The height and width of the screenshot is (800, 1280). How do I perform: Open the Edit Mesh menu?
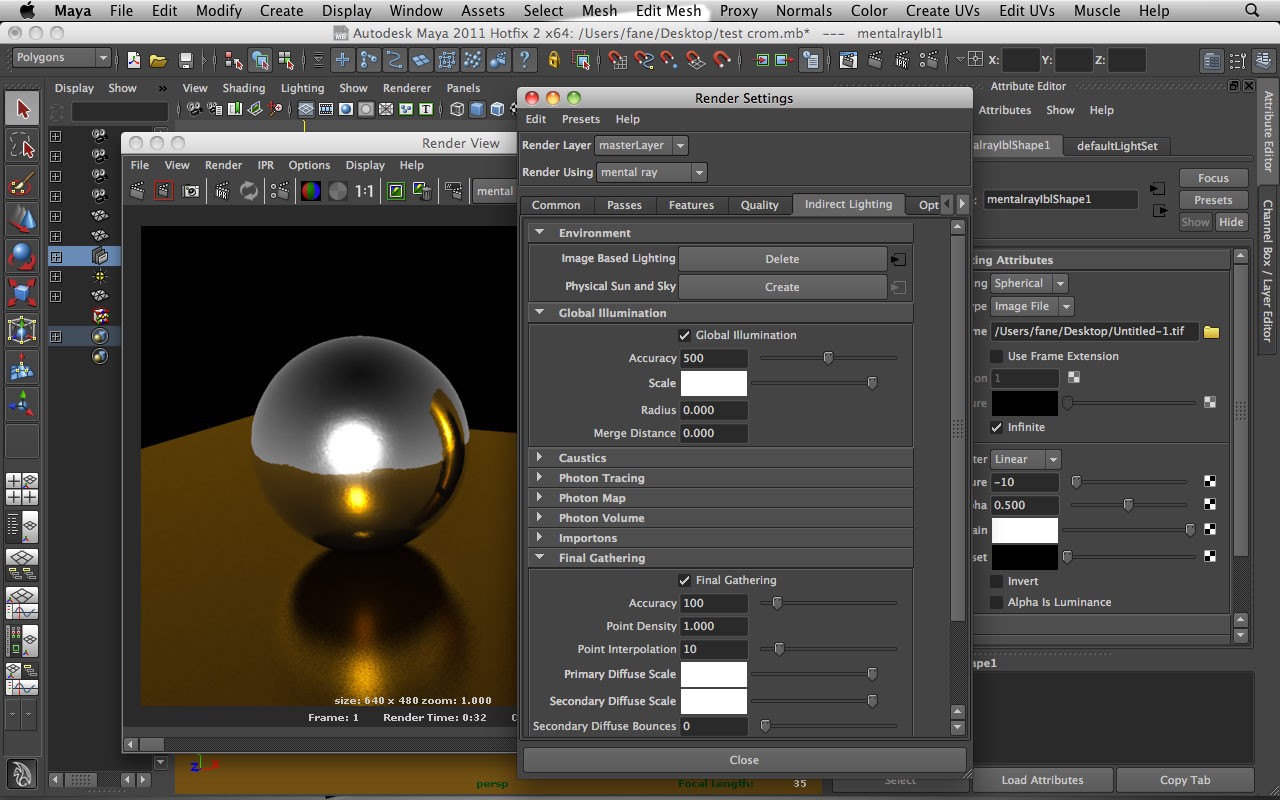[668, 11]
